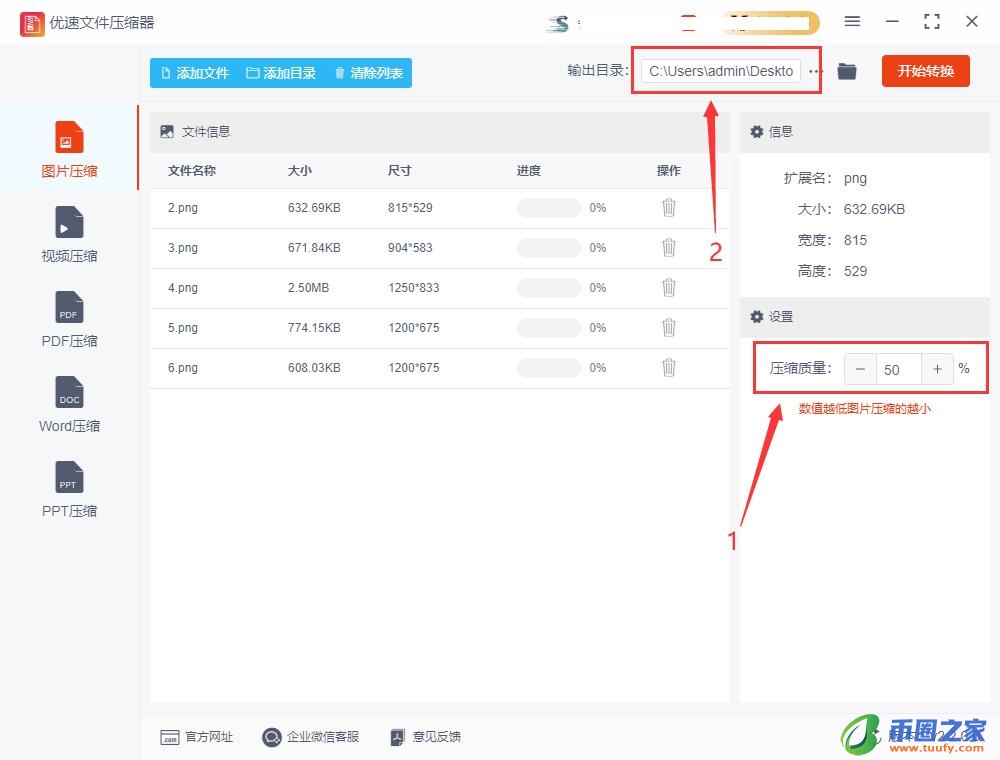Switch to 视频压缩 mode

tap(69, 234)
